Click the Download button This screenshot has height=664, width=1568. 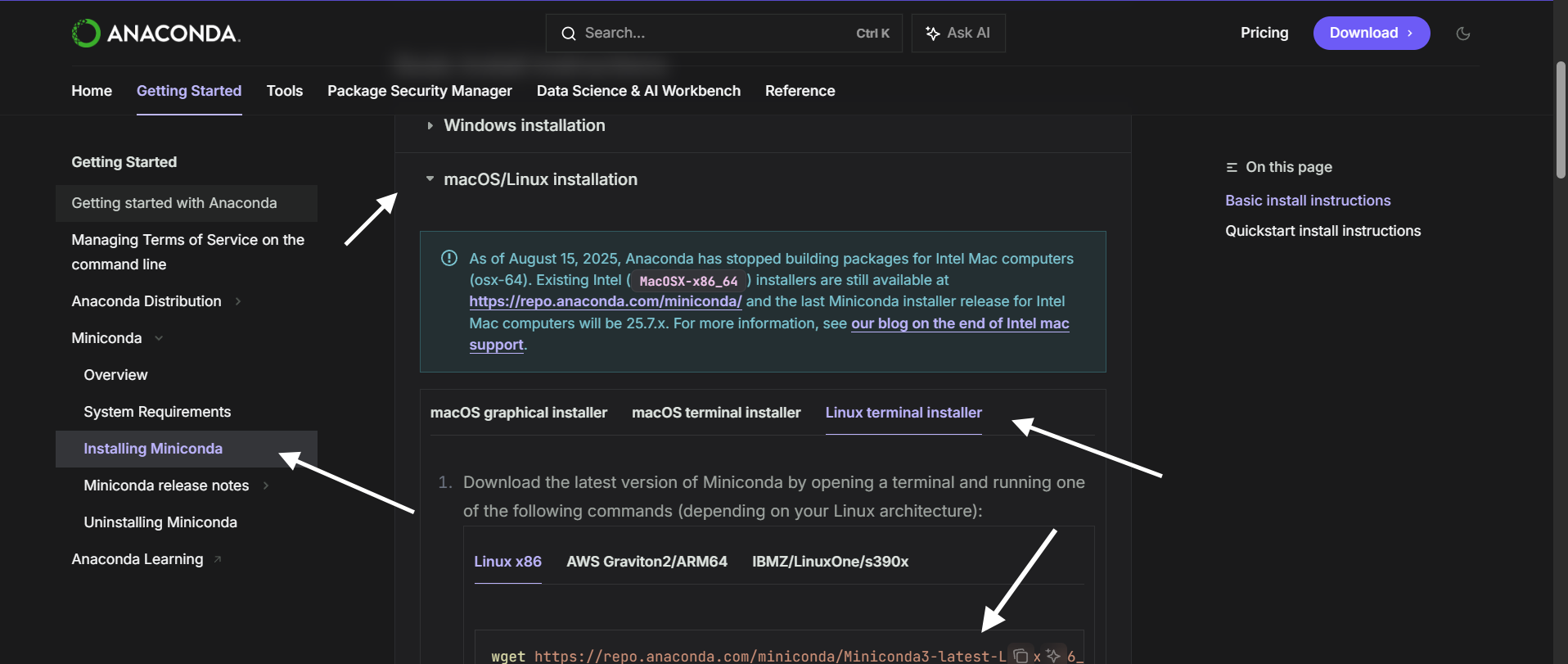1371,33
